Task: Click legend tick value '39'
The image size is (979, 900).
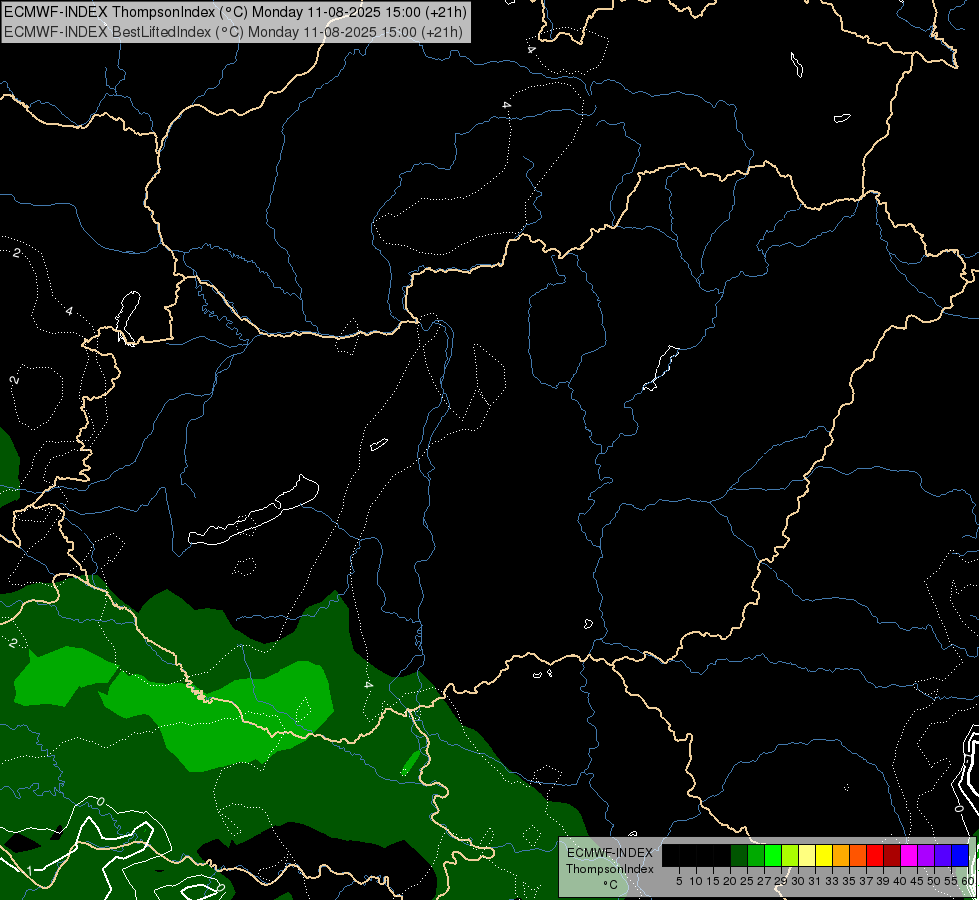Action: click(883, 881)
